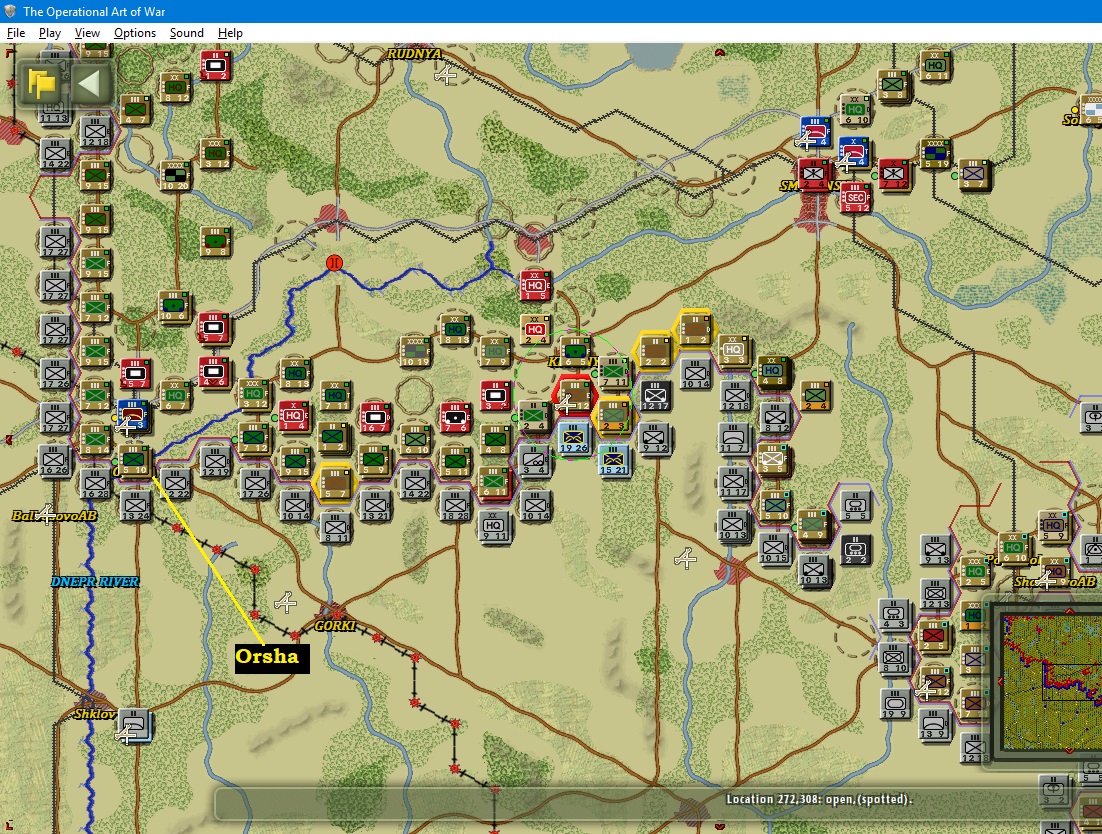Select the dark HQ counter 4 8
The height and width of the screenshot is (834, 1102).
pyautogui.click(x=773, y=372)
